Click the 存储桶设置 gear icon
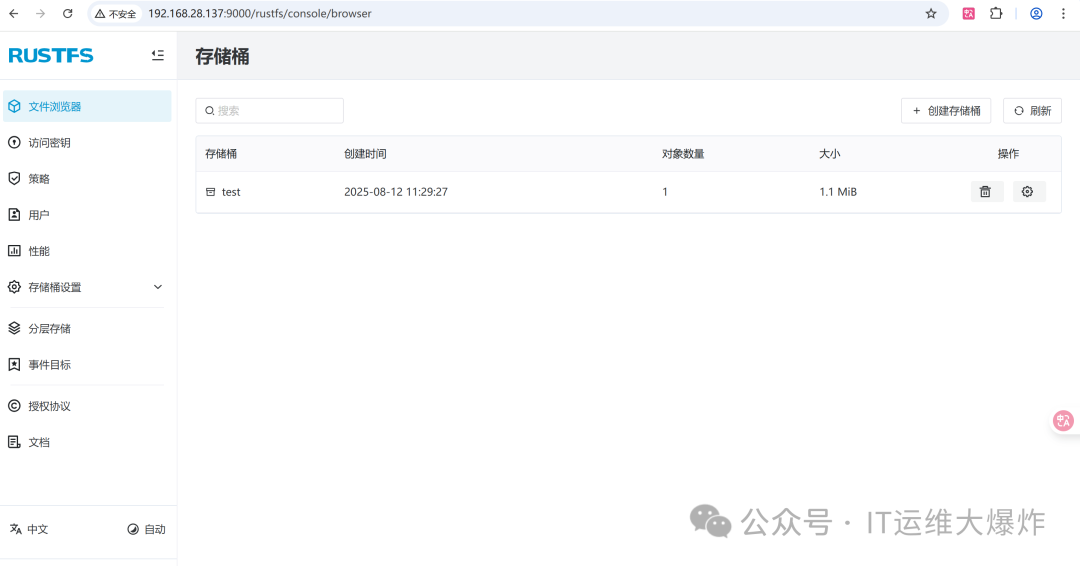1080x566 pixels. pyautogui.click(x=14, y=287)
